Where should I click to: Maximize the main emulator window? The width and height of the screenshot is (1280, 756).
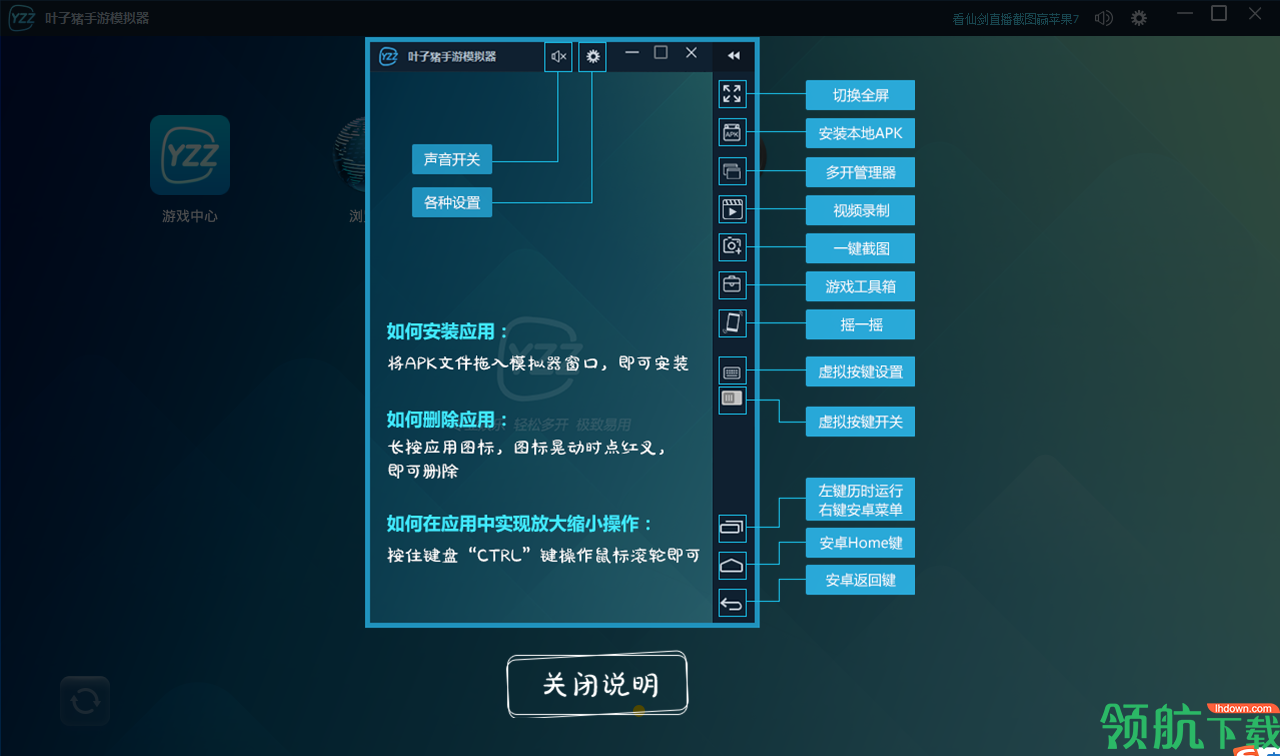(1219, 14)
